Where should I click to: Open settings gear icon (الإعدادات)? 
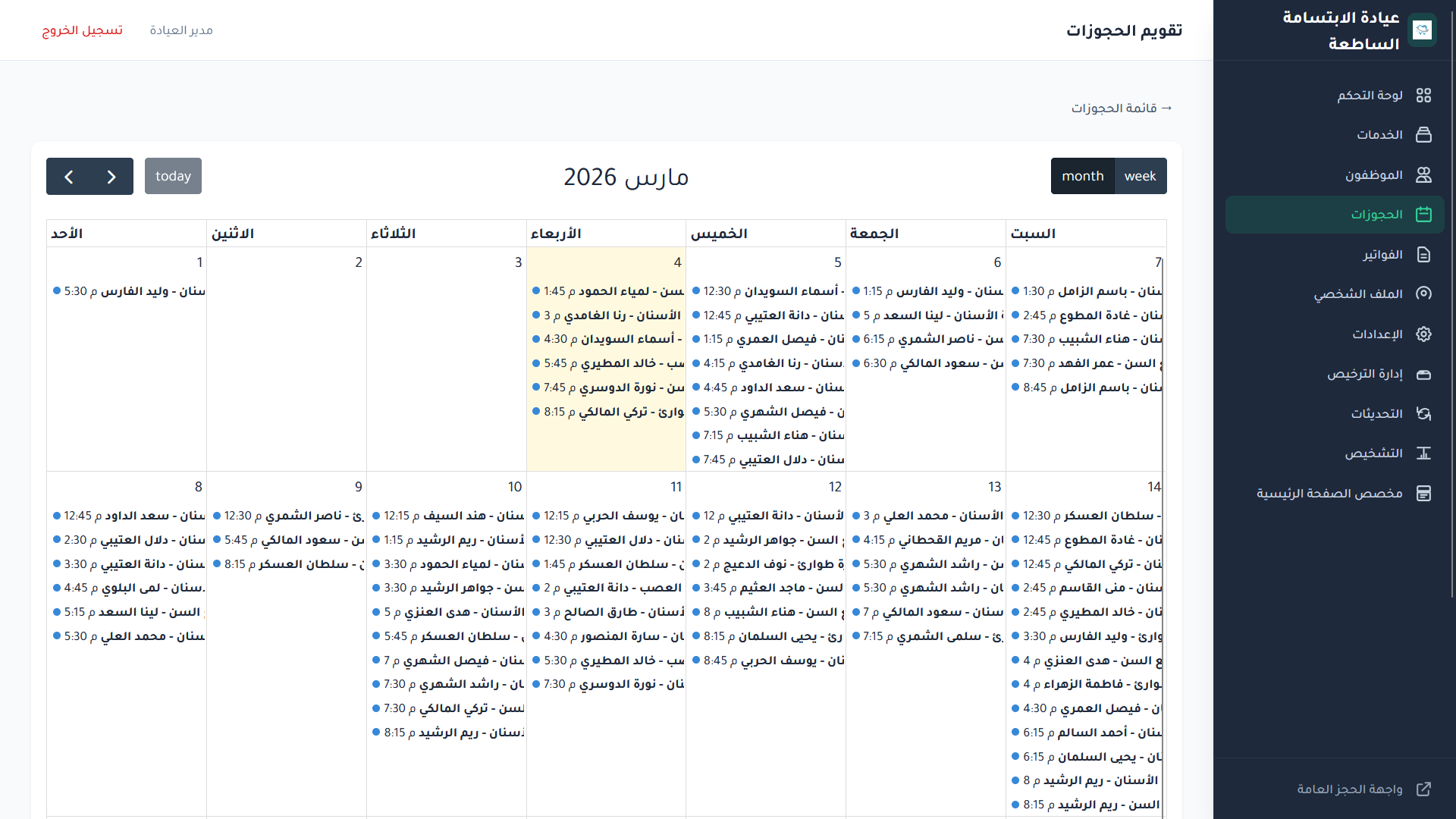1423,334
